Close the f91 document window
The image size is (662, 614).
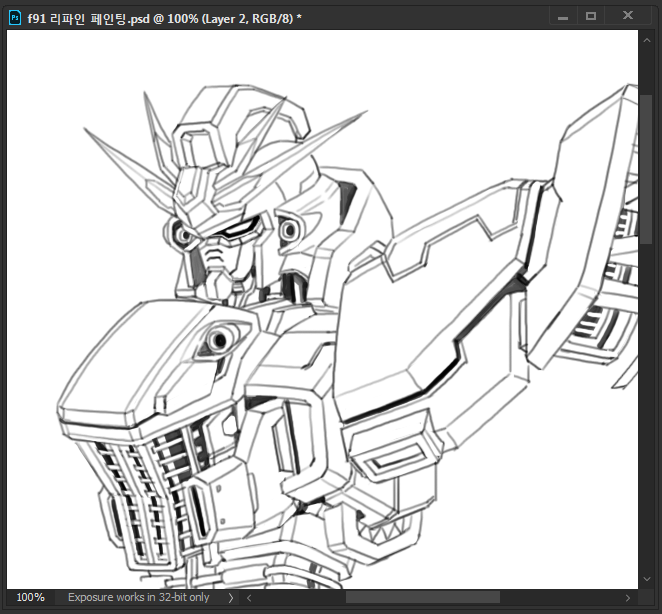628,16
